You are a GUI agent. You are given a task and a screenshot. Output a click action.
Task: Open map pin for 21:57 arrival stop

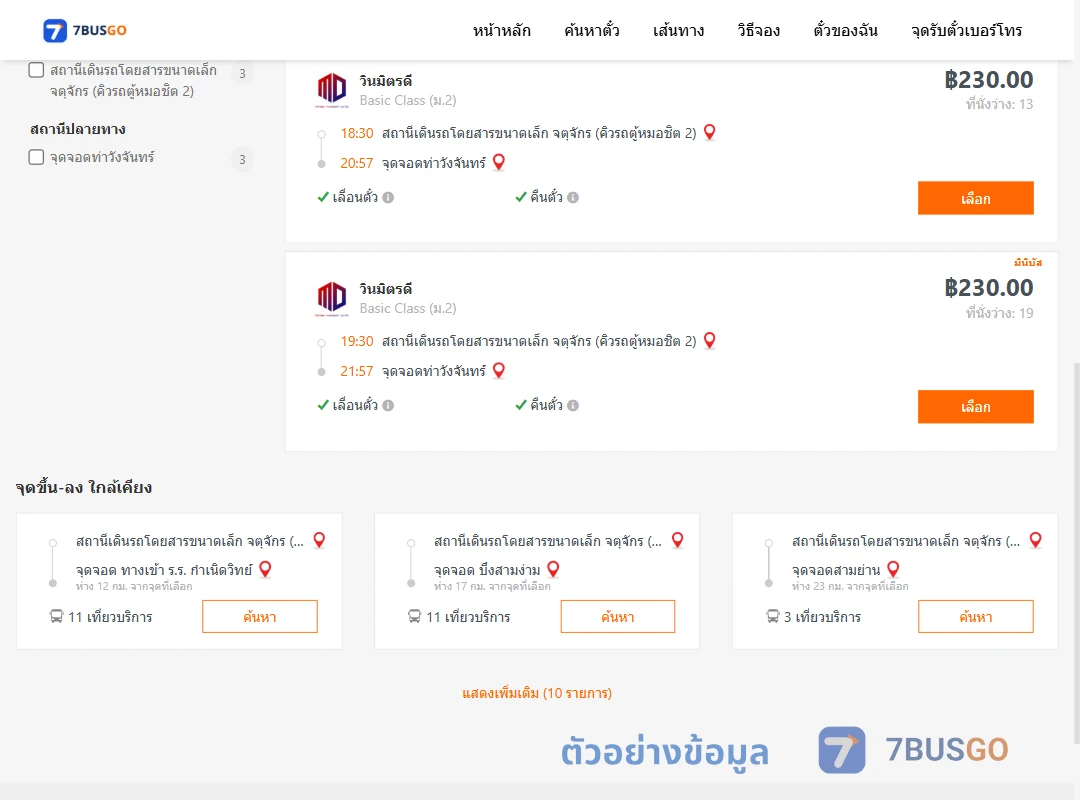click(499, 370)
